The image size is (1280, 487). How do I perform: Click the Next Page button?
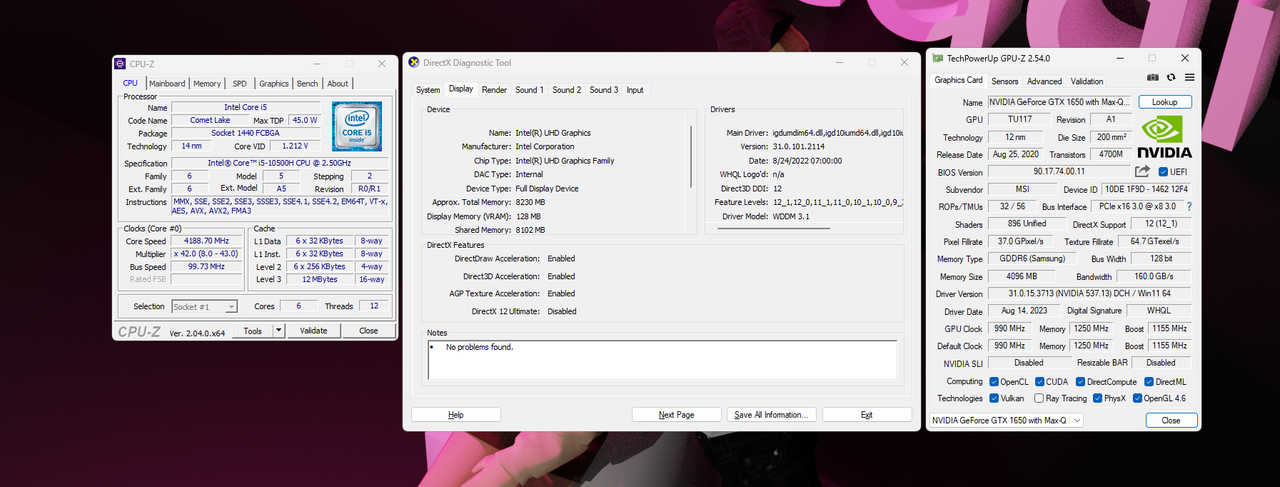pyautogui.click(x=676, y=414)
